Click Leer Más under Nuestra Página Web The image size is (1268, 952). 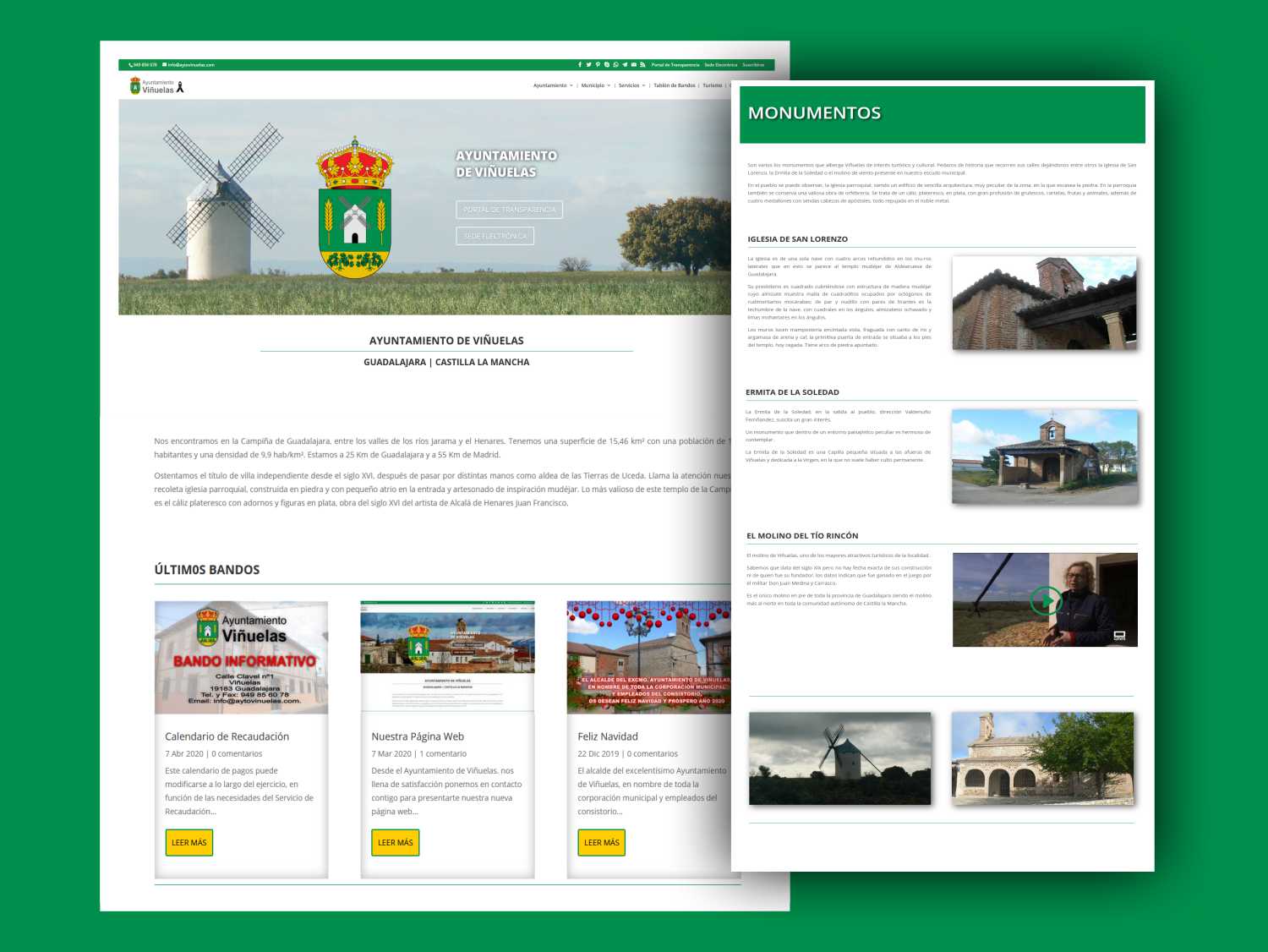click(396, 843)
